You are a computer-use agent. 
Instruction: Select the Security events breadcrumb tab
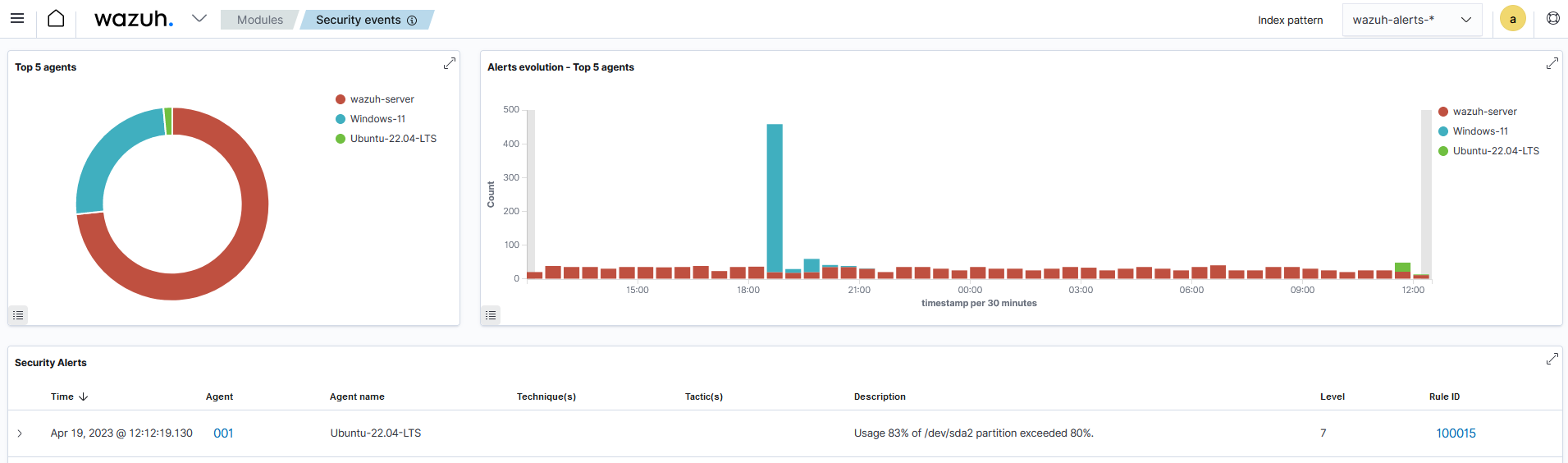coord(359,20)
